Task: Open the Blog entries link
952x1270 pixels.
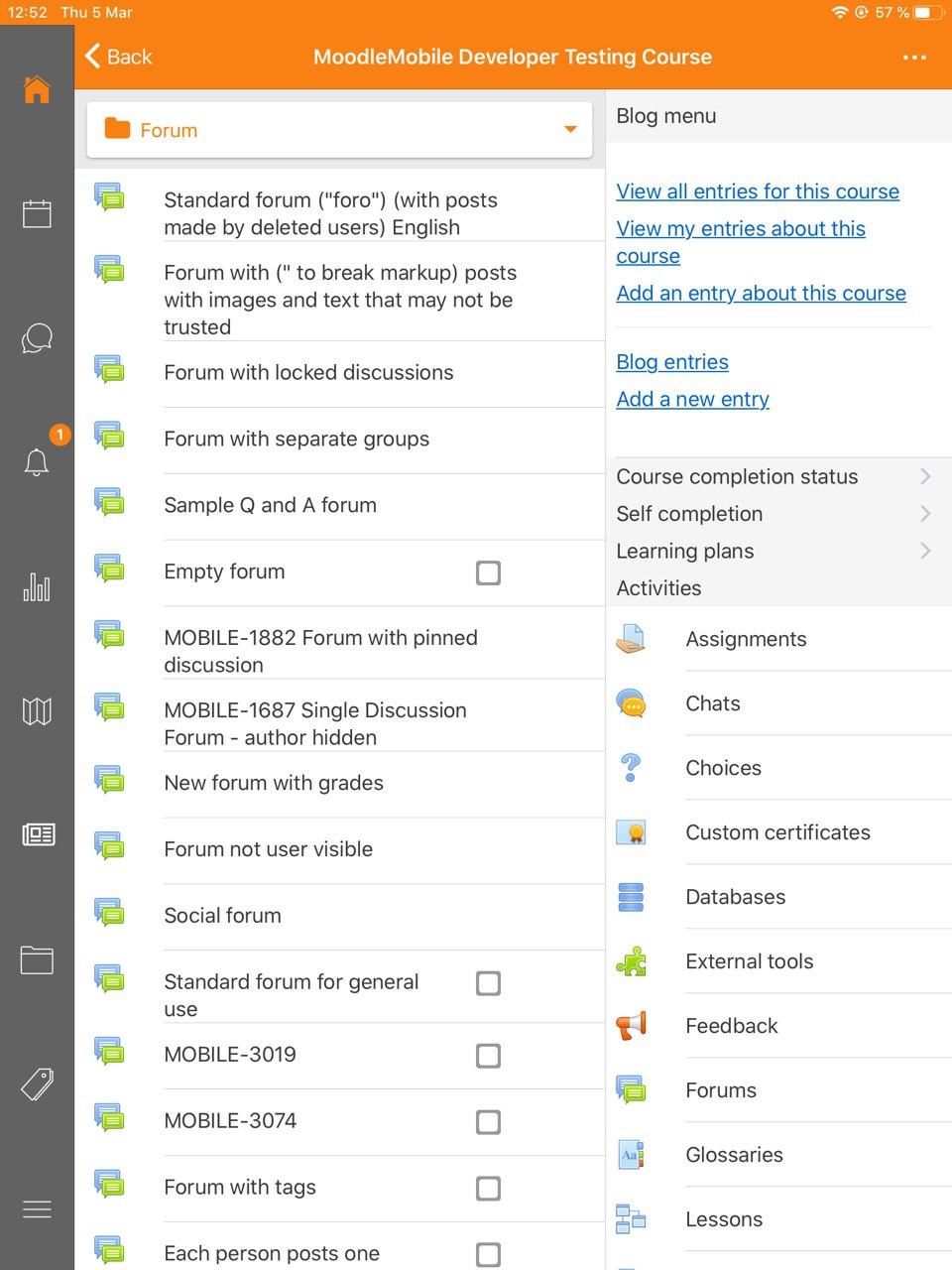Action: 672,362
